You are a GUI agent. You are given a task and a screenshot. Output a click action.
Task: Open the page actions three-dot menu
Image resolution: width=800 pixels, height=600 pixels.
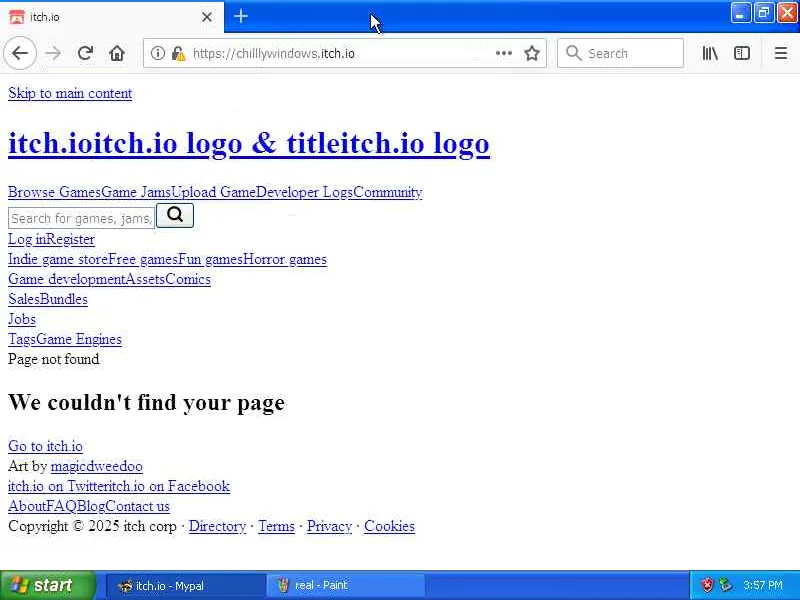504,53
